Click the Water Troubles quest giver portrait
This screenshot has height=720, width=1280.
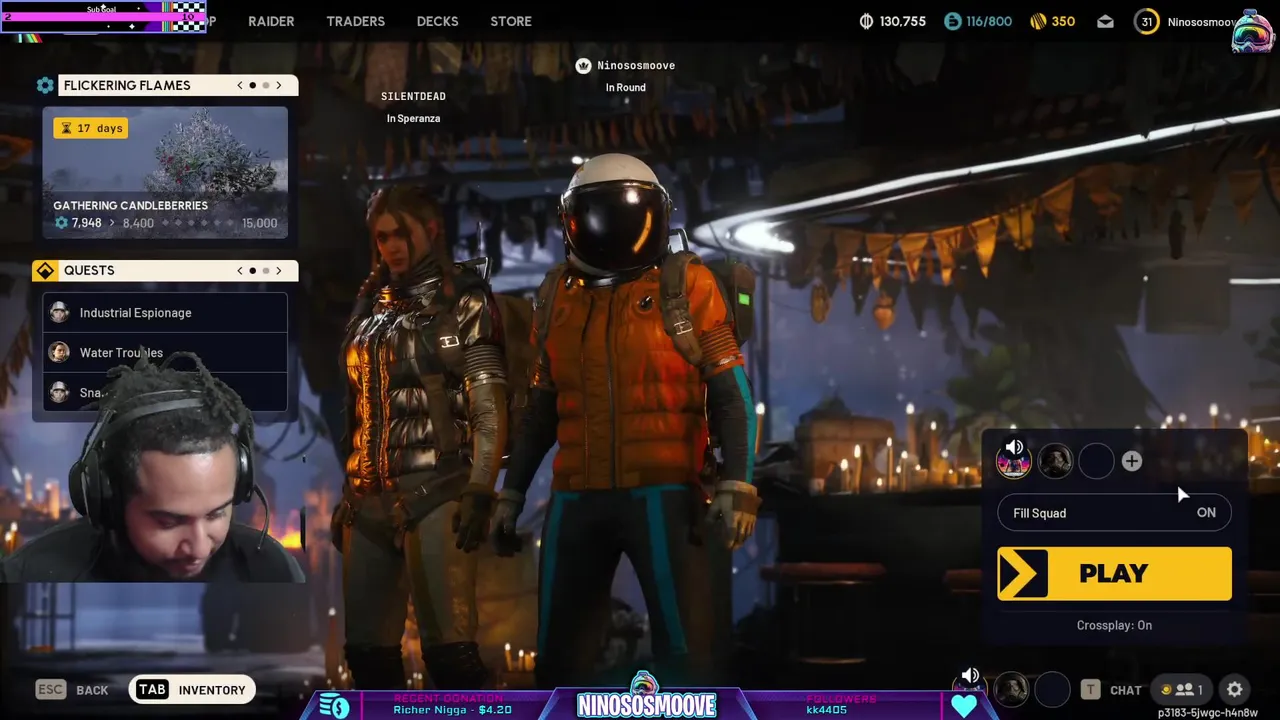coord(60,352)
